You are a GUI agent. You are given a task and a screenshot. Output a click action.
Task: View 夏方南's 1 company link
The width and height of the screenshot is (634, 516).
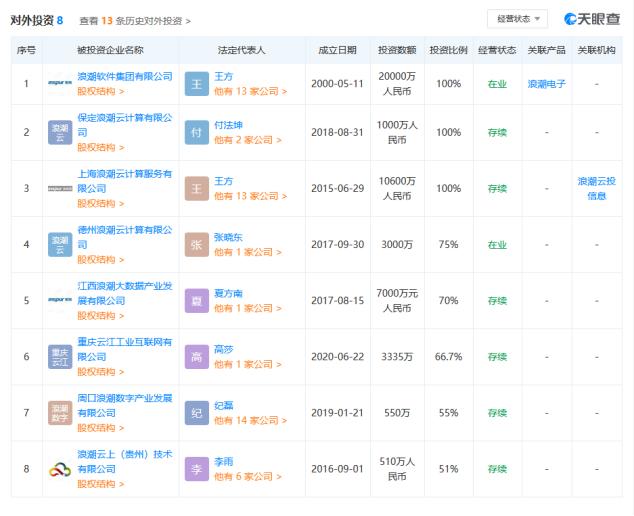[x=247, y=309]
